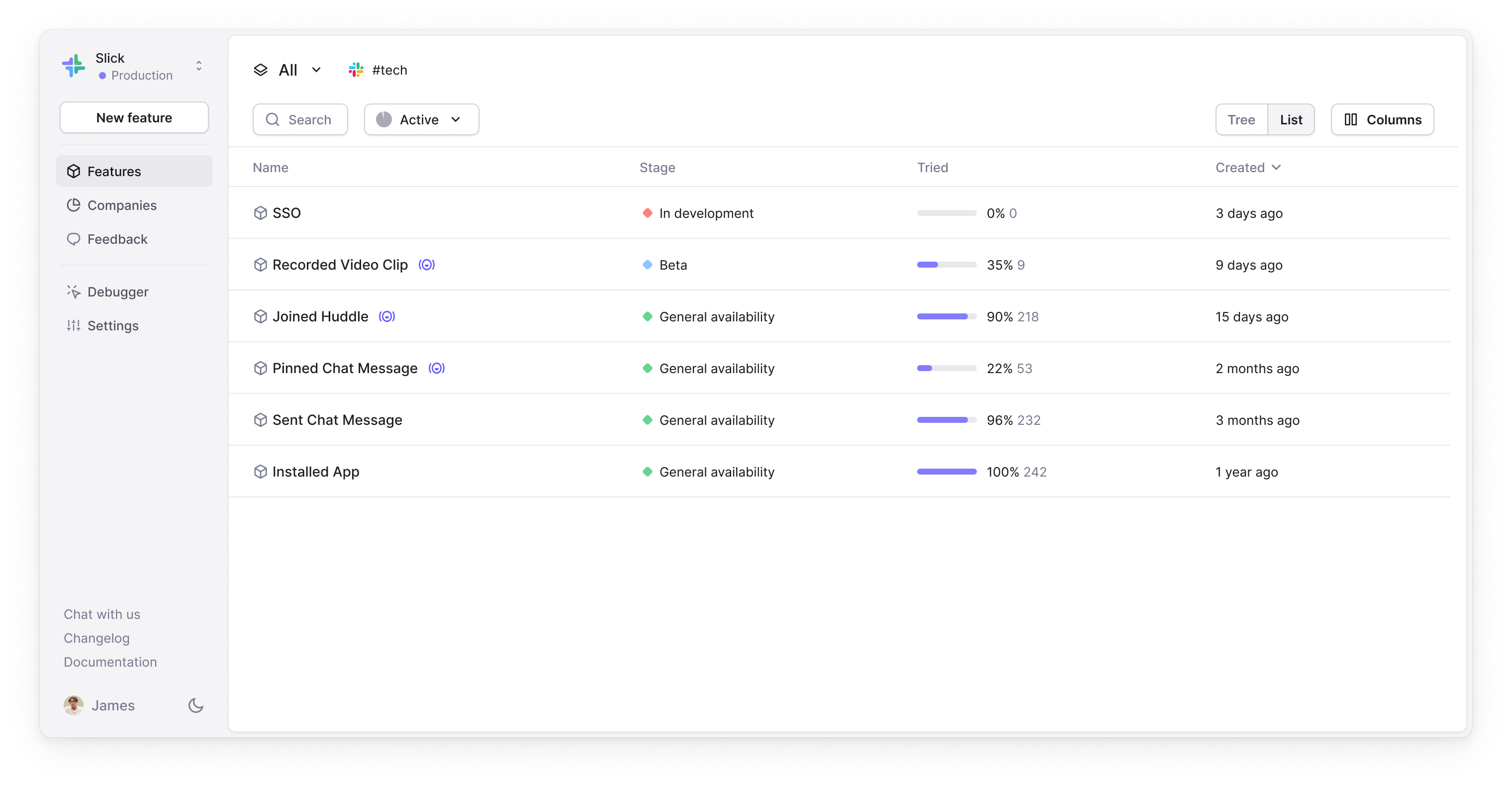Click the cube icon beside Joined Huddle
This screenshot has width=1512, height=787.
coord(261,316)
